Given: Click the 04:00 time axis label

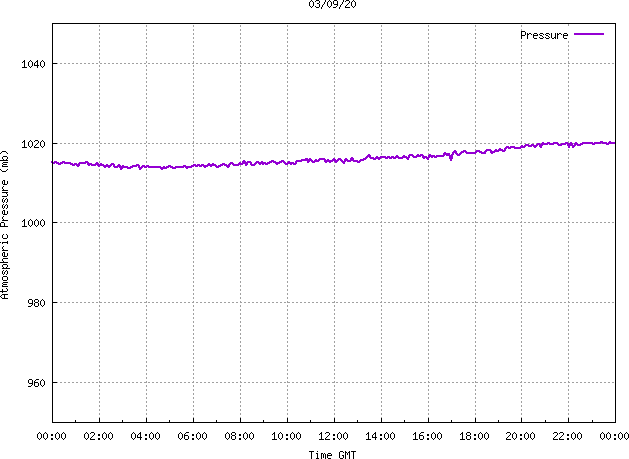Looking at the screenshot, I should click(x=145, y=436).
